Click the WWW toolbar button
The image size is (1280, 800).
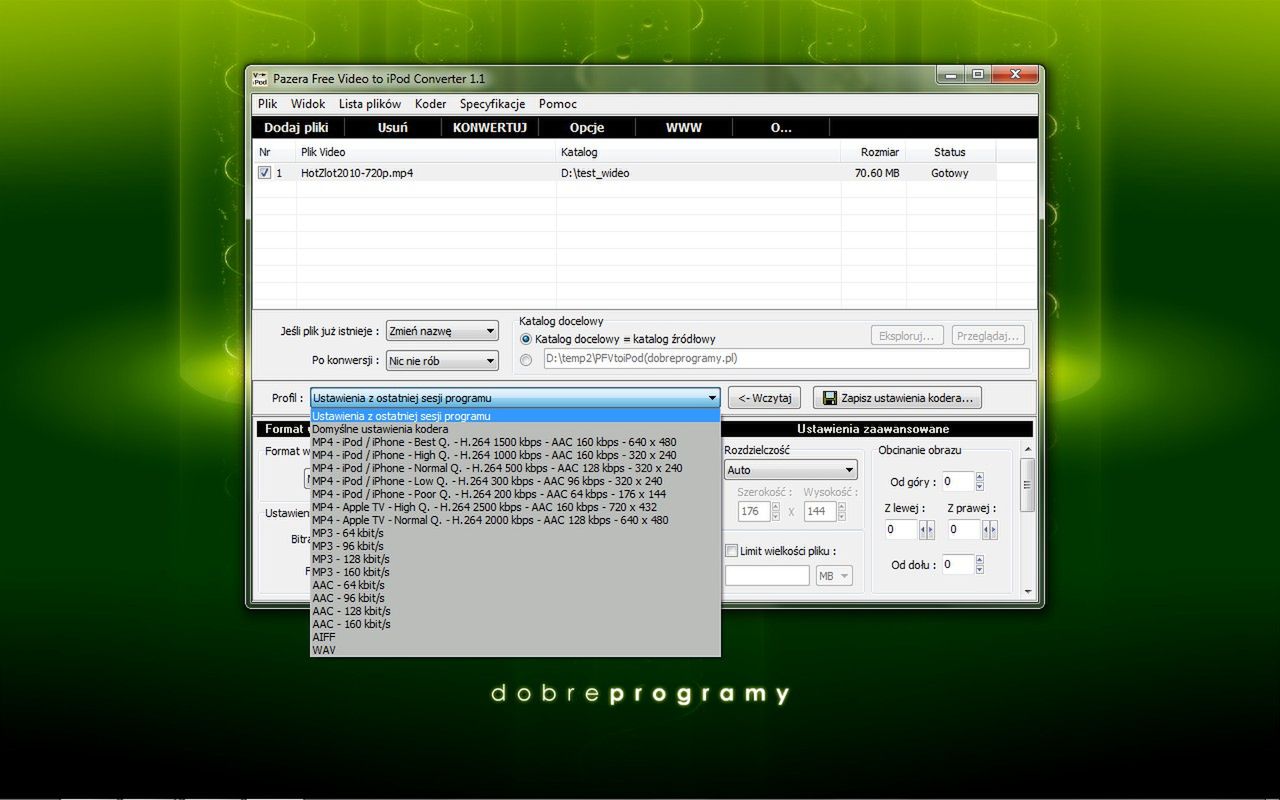click(x=684, y=128)
